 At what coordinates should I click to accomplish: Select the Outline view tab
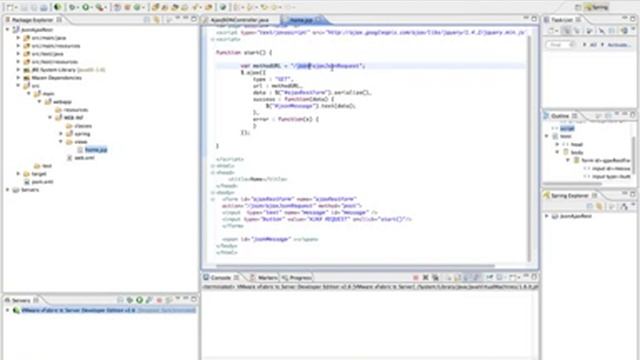(560, 116)
